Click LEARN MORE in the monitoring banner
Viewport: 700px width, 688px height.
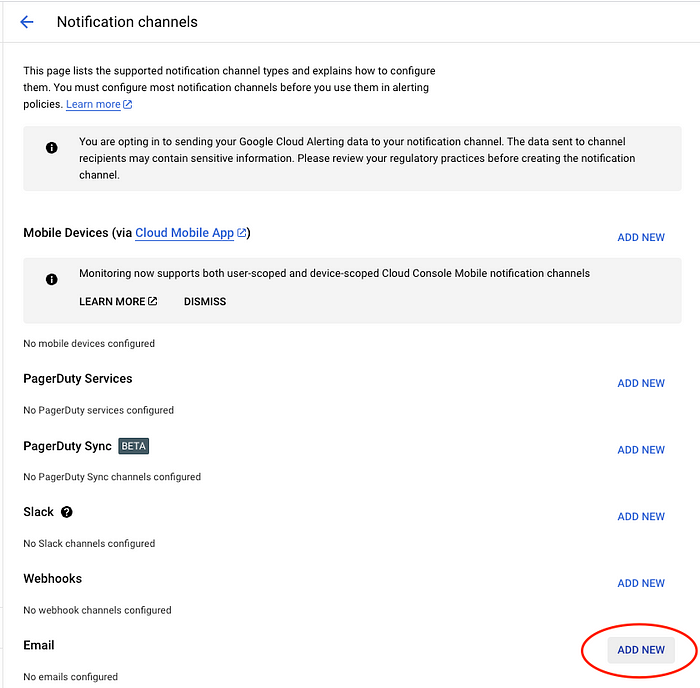118,301
